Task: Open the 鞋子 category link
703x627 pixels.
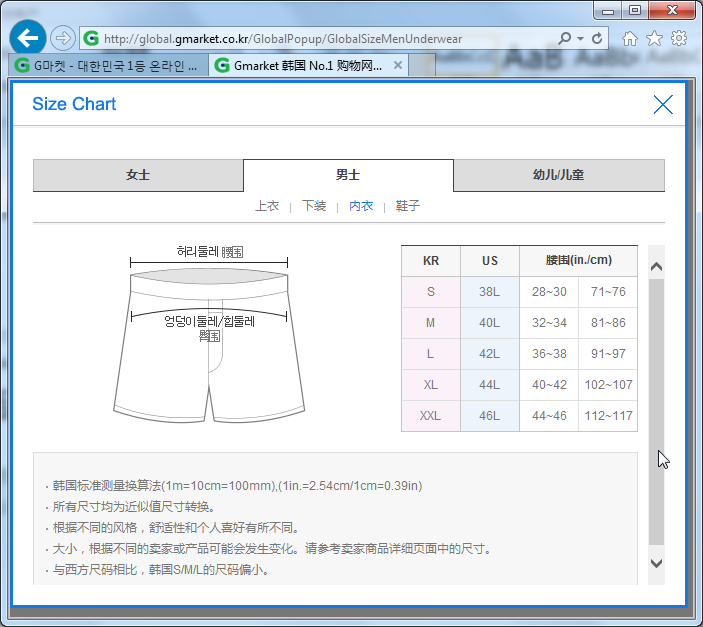Action: point(408,206)
